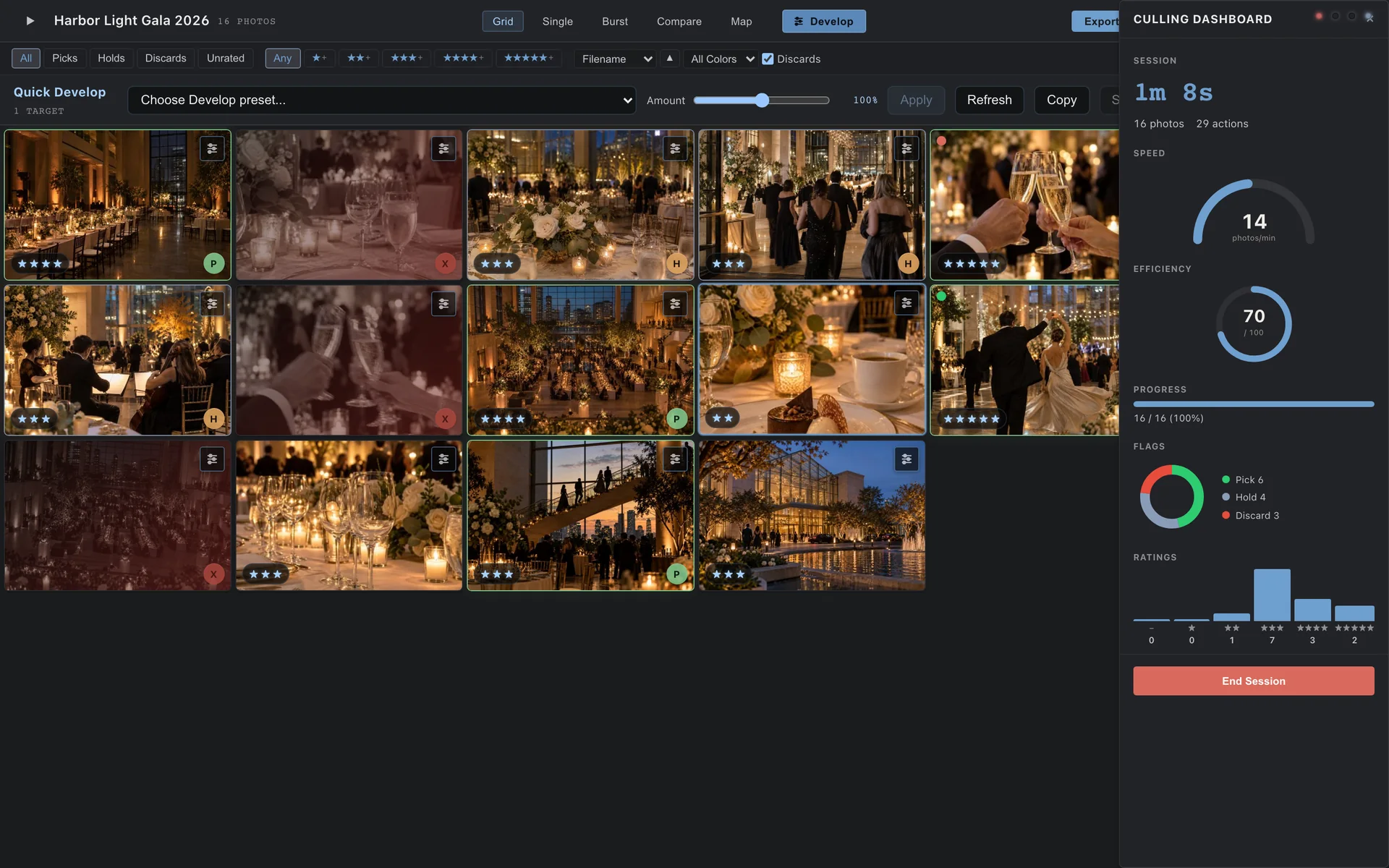
Task: Switch to Map view tab
Action: pos(741,21)
